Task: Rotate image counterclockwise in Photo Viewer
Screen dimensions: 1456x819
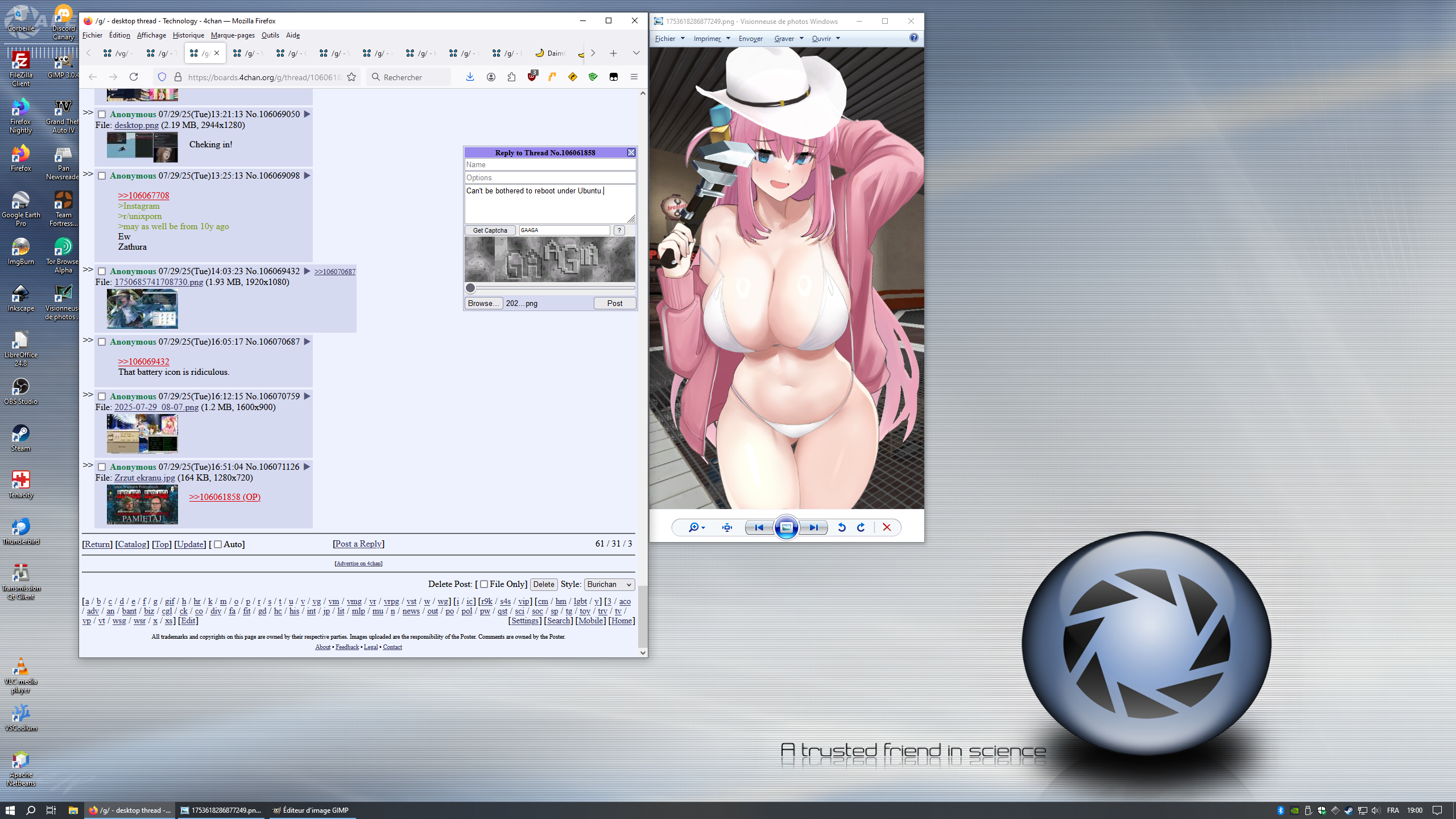Action: click(x=842, y=527)
